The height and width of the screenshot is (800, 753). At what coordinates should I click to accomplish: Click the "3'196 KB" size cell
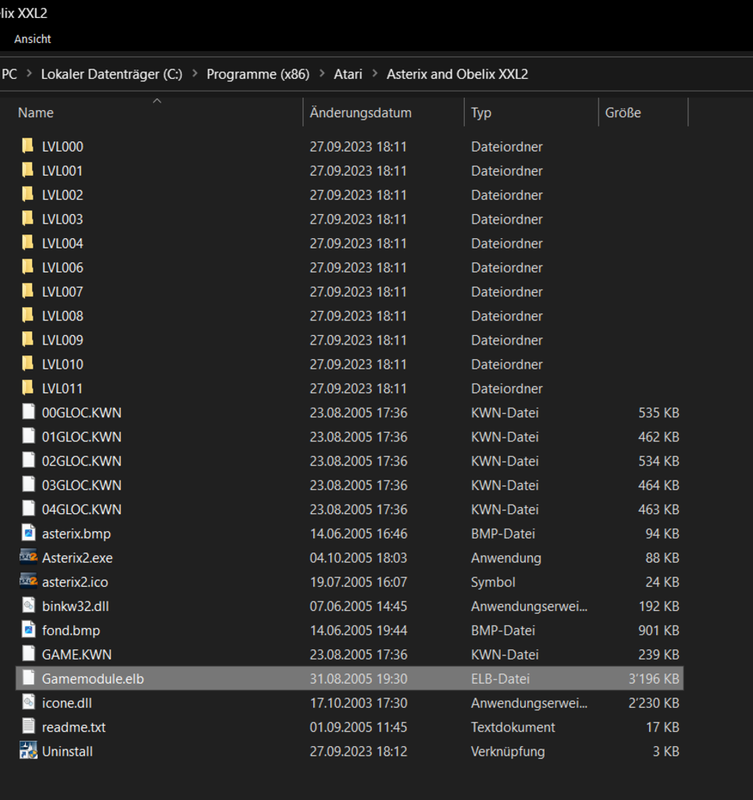pyautogui.click(x=654, y=679)
